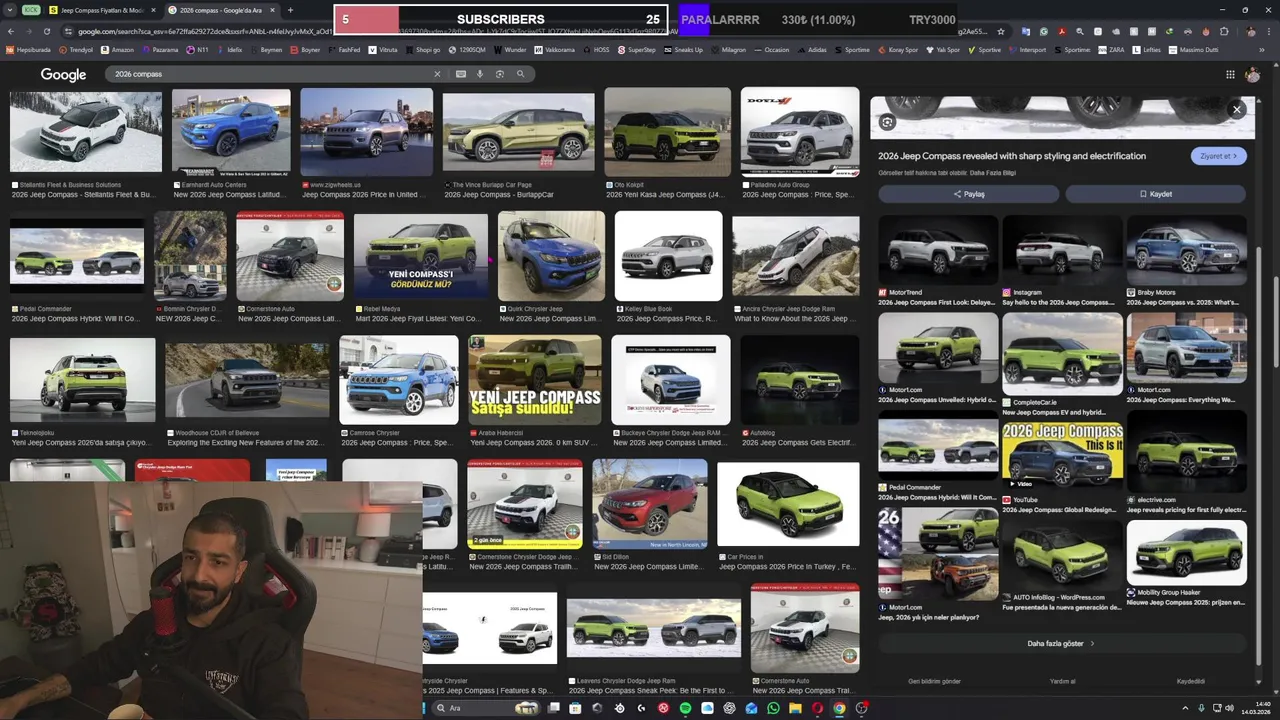
Task: Open WhatsApp from the taskbar
Action: click(773, 708)
